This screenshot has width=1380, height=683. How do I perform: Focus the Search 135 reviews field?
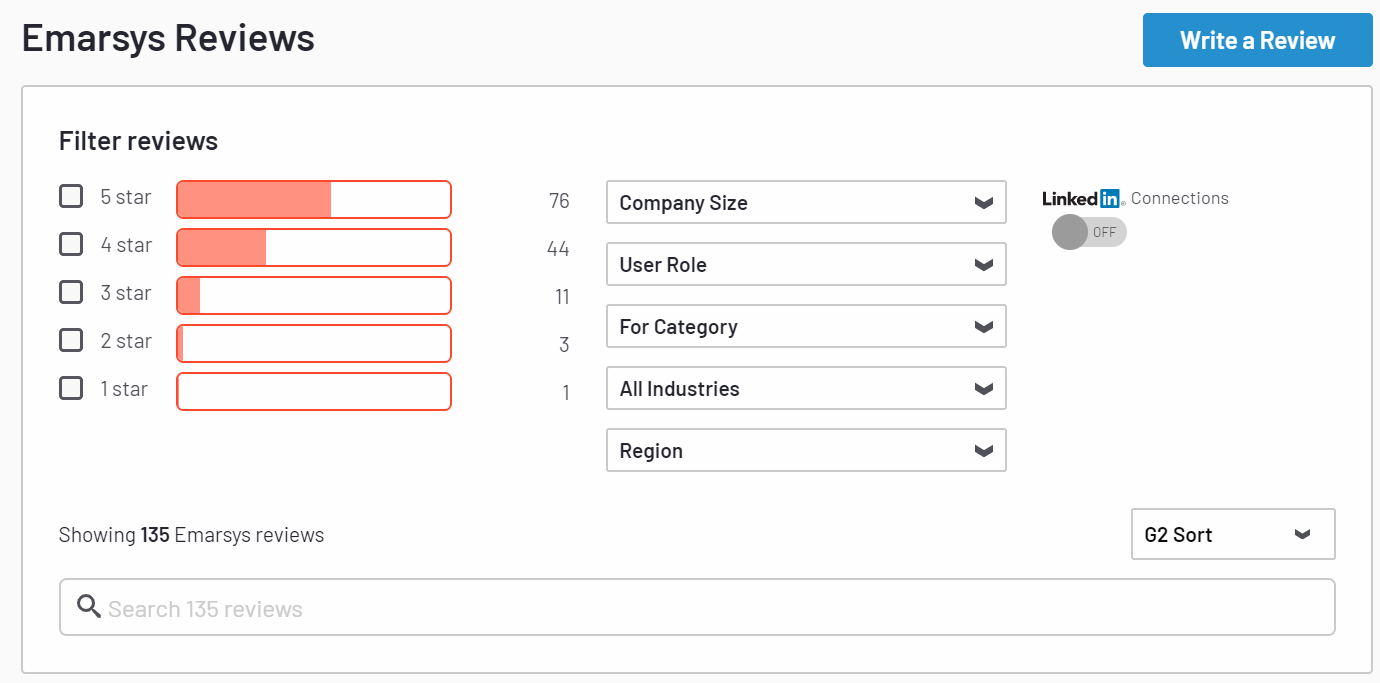(697, 607)
